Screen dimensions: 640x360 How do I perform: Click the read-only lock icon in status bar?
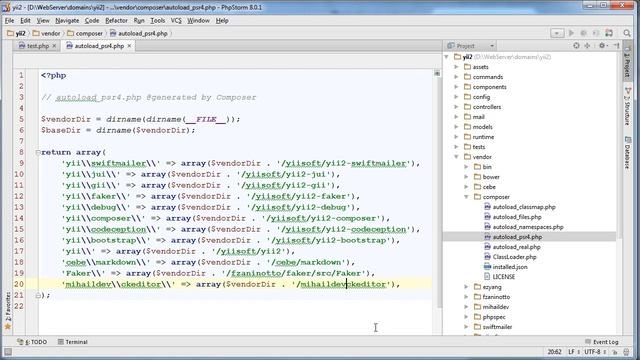pyautogui.click(x=615, y=352)
